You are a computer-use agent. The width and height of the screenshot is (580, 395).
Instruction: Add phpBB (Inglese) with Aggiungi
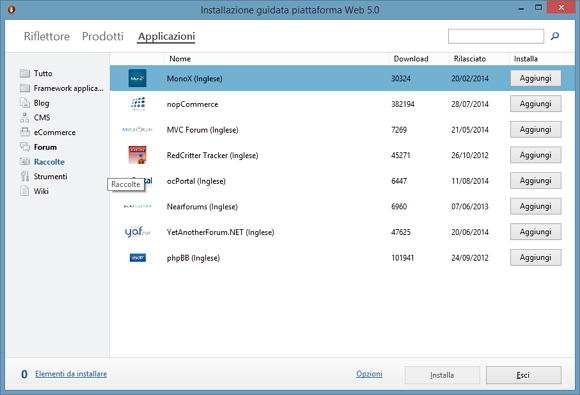click(x=536, y=257)
